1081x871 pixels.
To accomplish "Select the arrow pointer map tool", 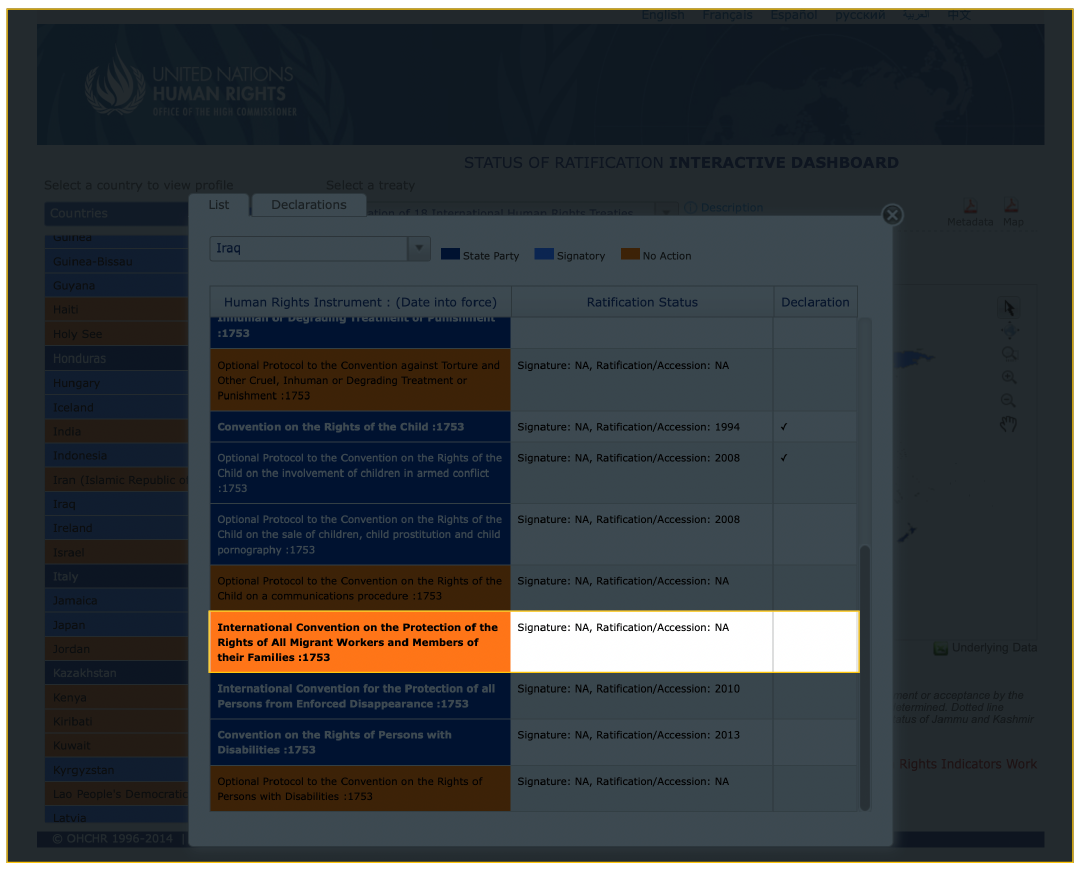I will [x=1009, y=307].
